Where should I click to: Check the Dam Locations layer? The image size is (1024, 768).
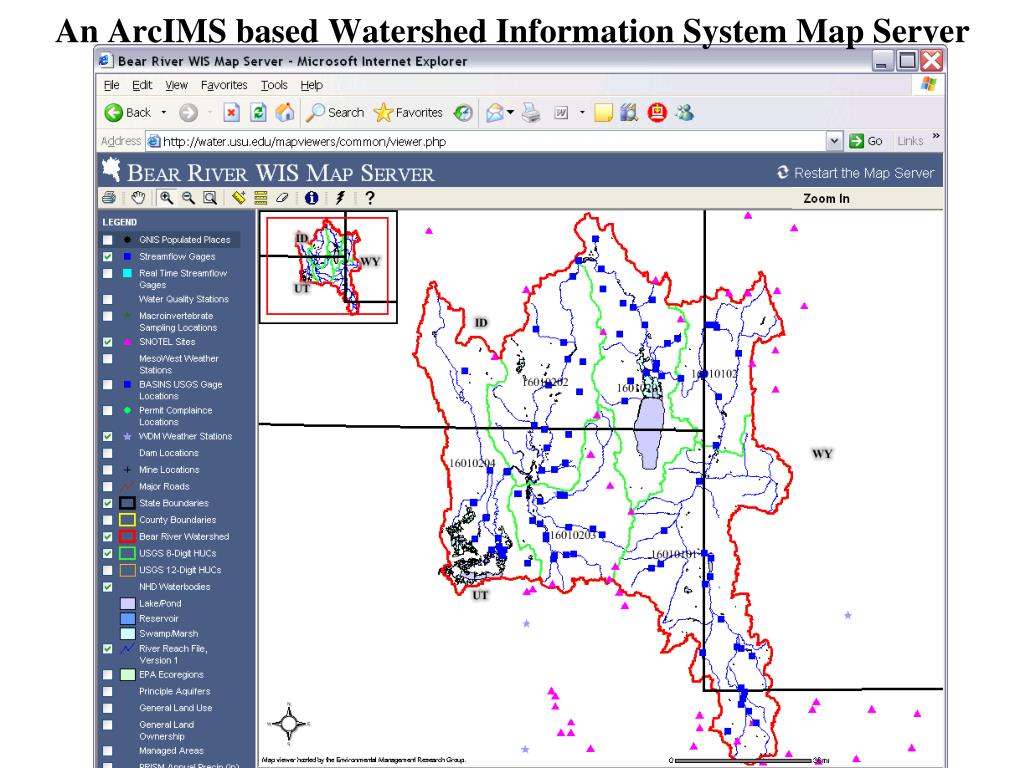(x=108, y=453)
